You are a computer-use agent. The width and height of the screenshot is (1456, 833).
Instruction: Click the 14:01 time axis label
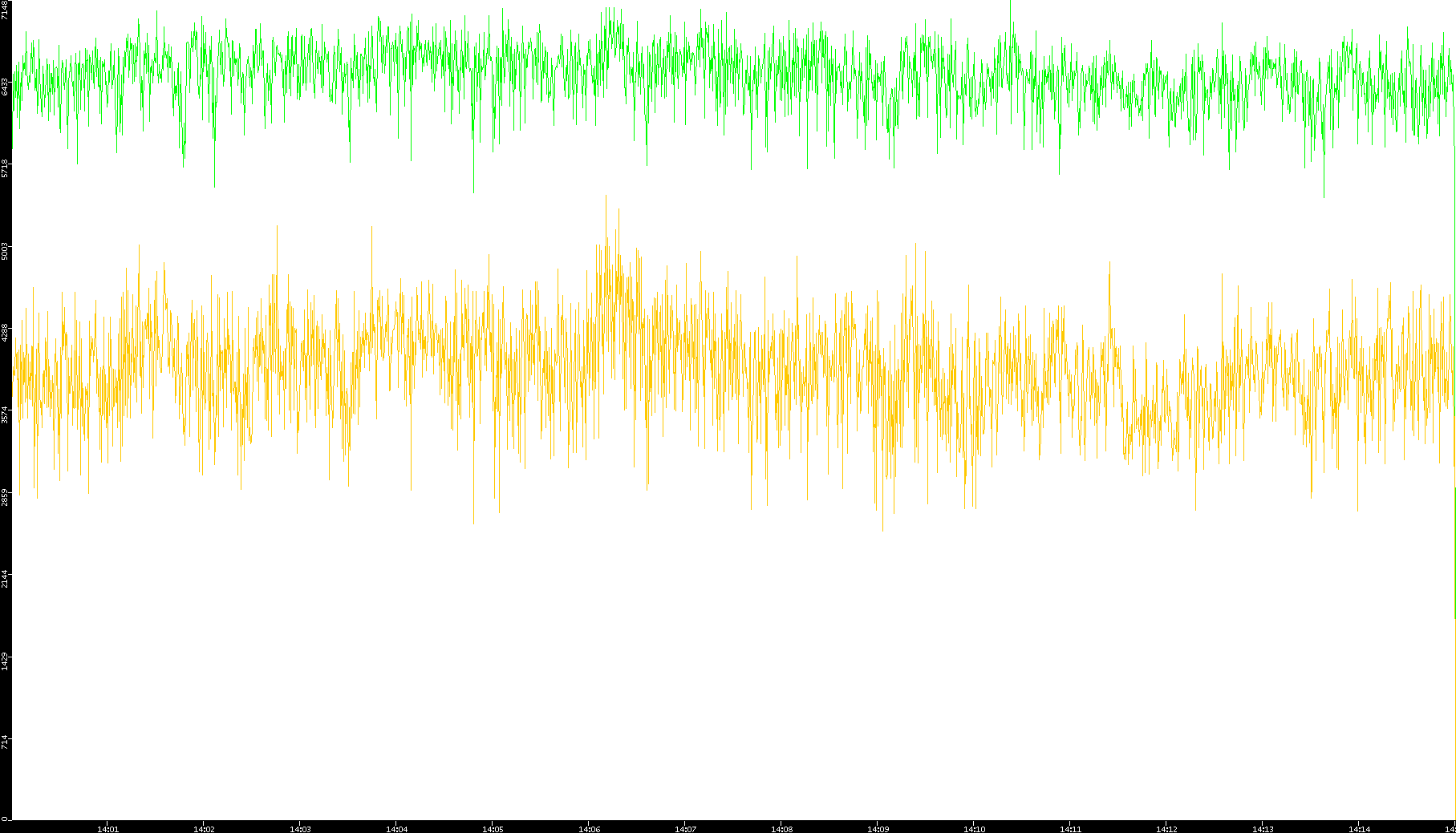(x=107, y=829)
